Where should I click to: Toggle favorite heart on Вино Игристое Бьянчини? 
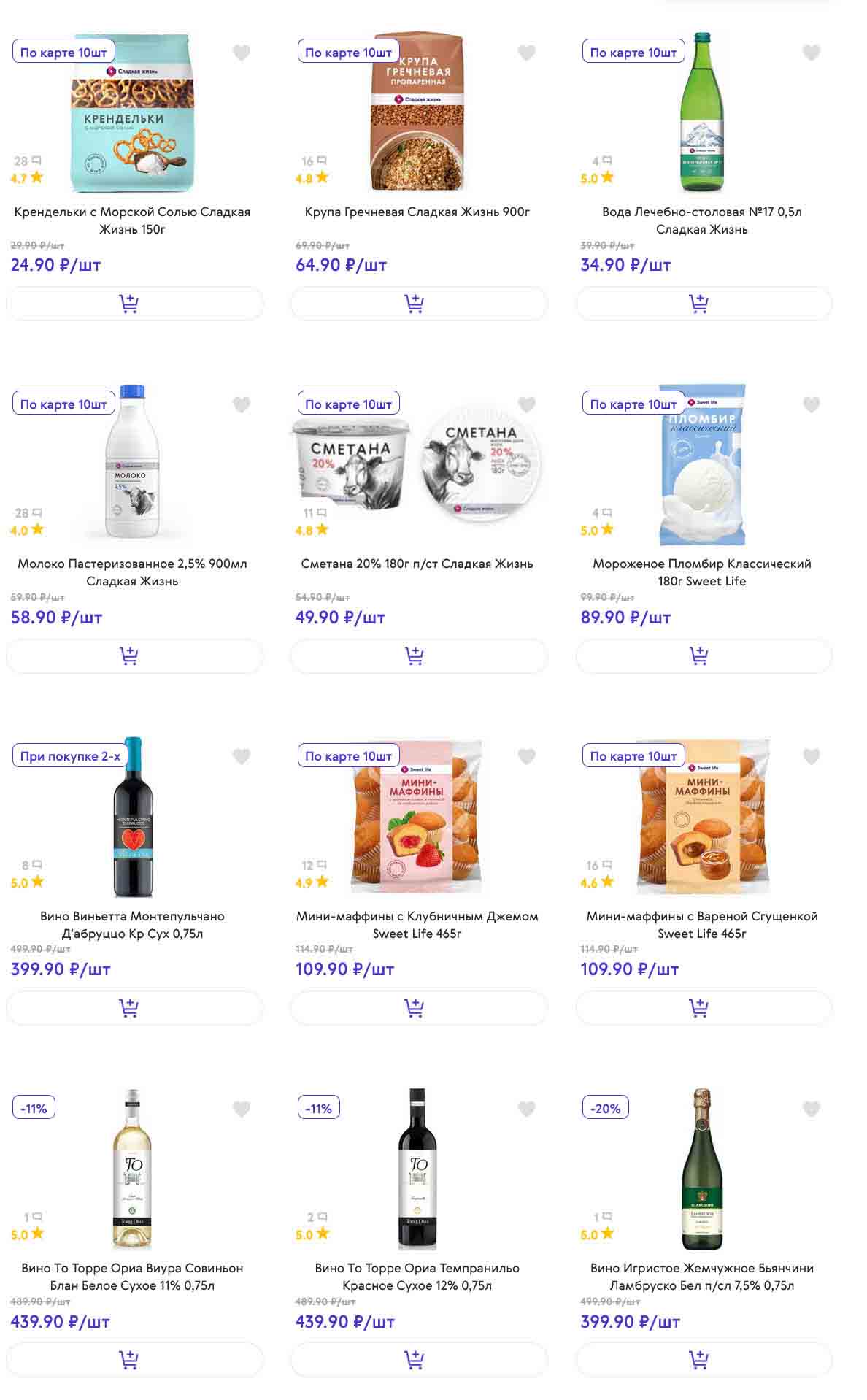coord(811,1109)
